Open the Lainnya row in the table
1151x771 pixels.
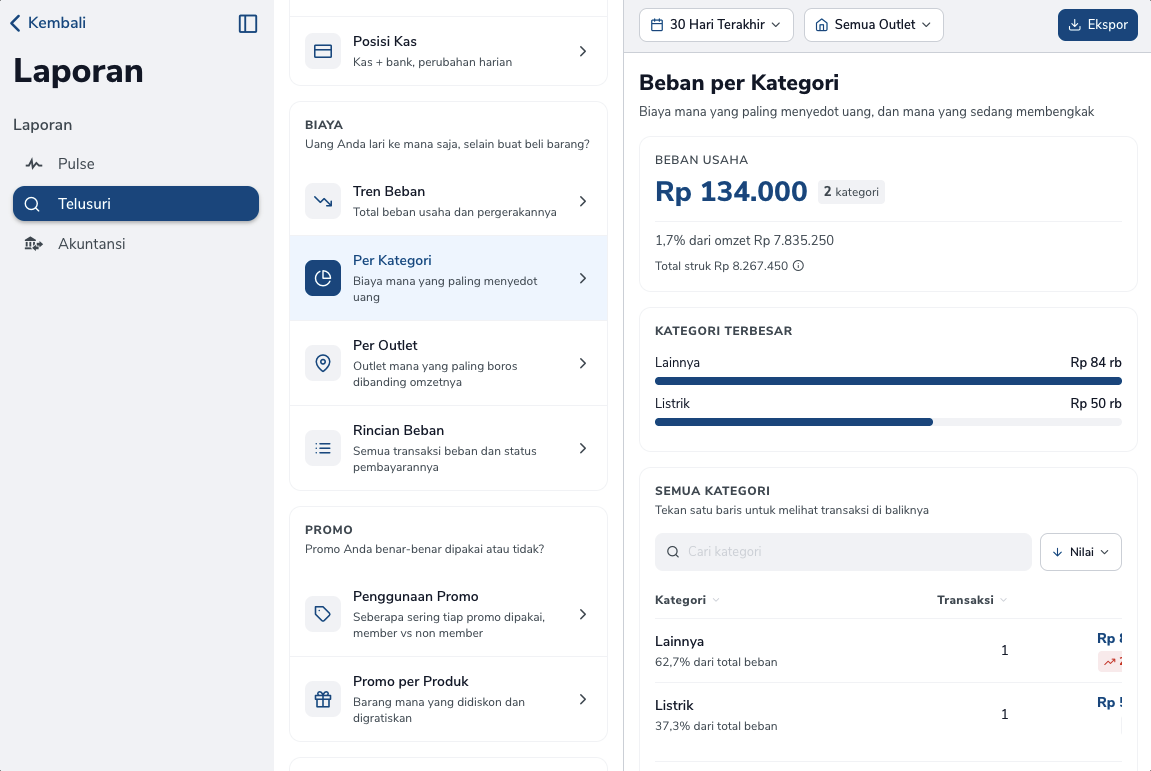888,651
